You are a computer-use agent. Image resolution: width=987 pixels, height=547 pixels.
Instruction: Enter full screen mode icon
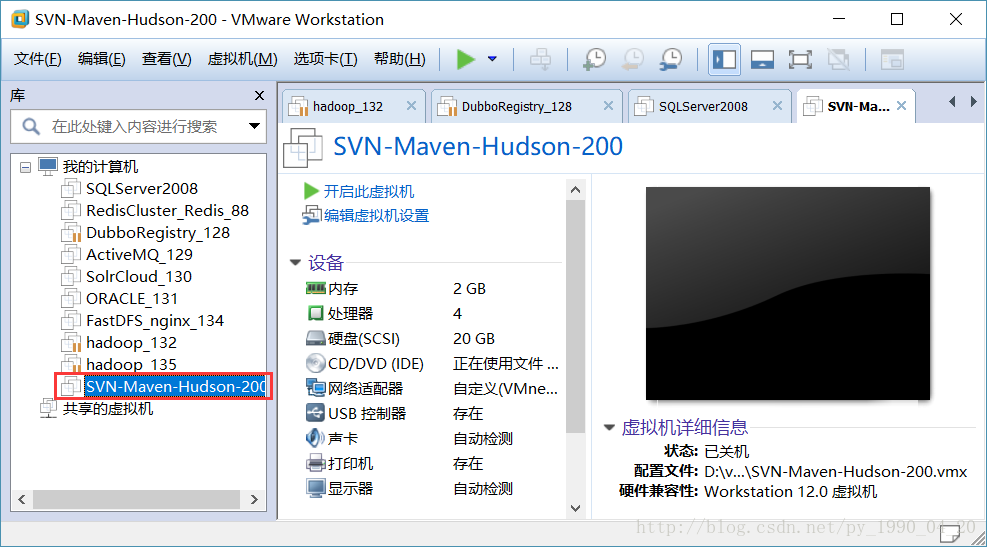pos(800,60)
